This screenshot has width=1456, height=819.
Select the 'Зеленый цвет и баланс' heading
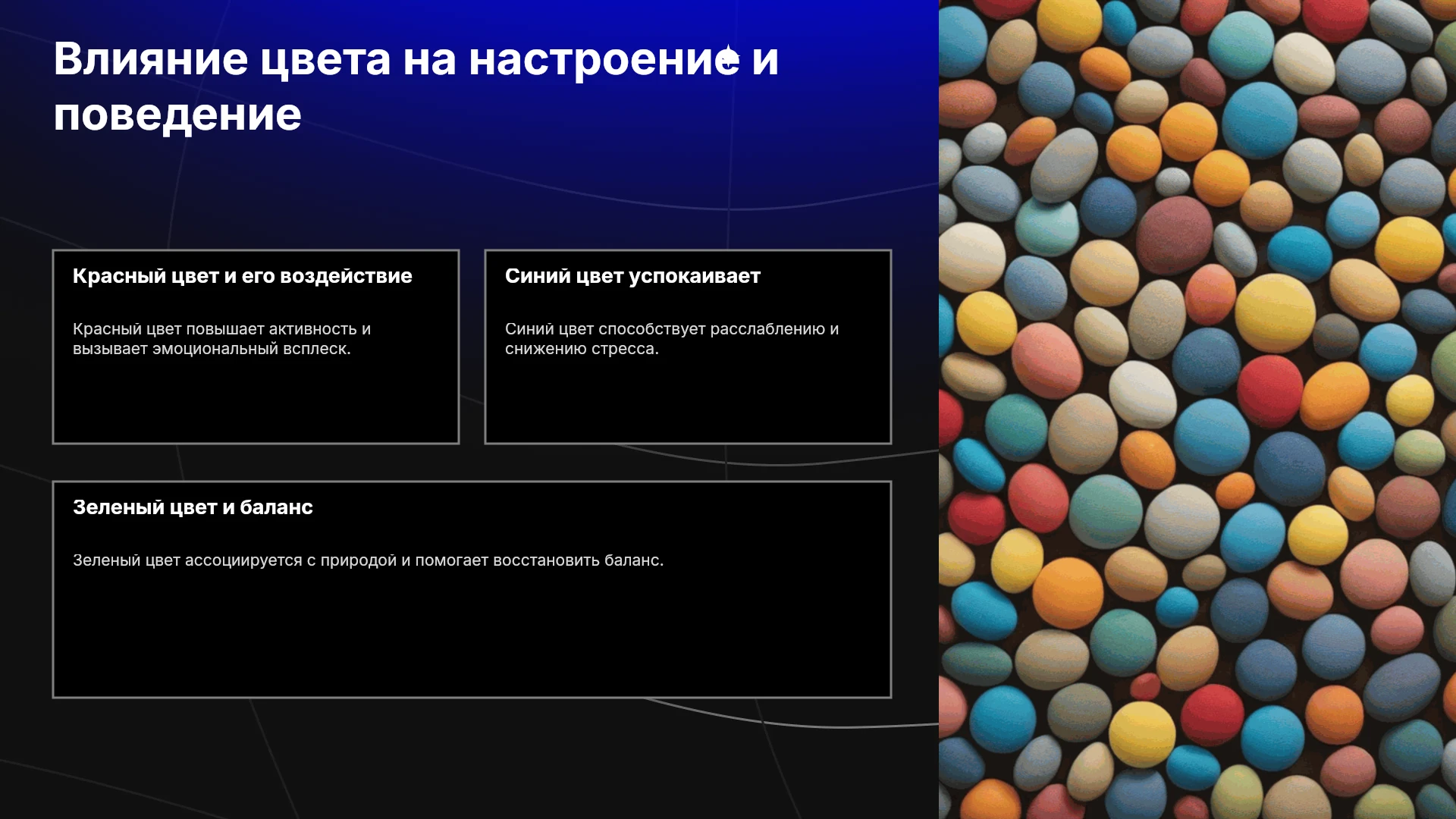(x=193, y=507)
